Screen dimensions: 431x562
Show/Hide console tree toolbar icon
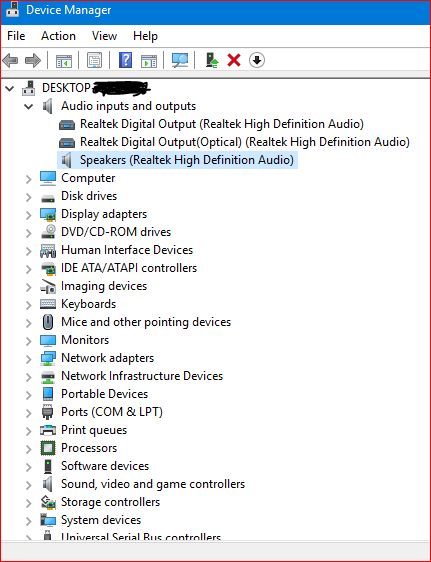(64, 60)
